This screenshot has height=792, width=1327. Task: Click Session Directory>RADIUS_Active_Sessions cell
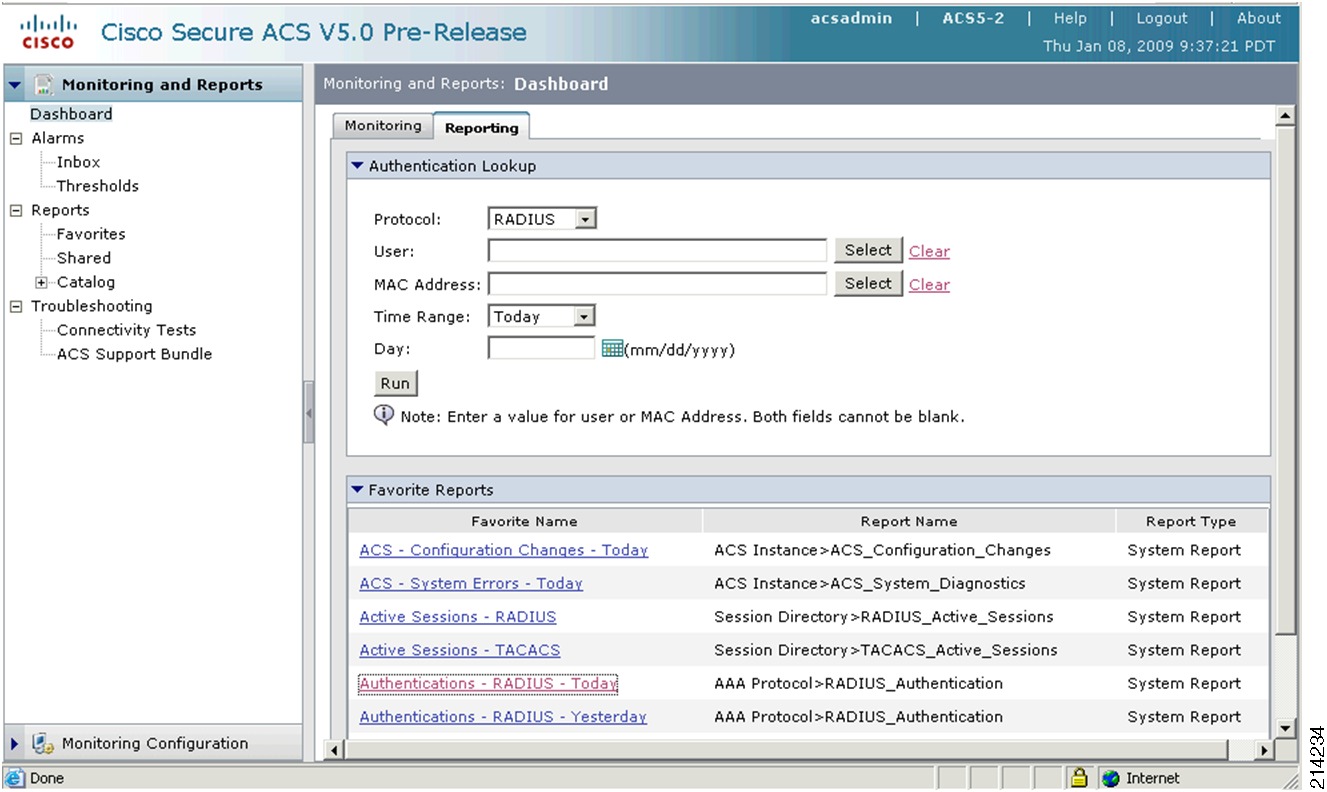coord(883,617)
